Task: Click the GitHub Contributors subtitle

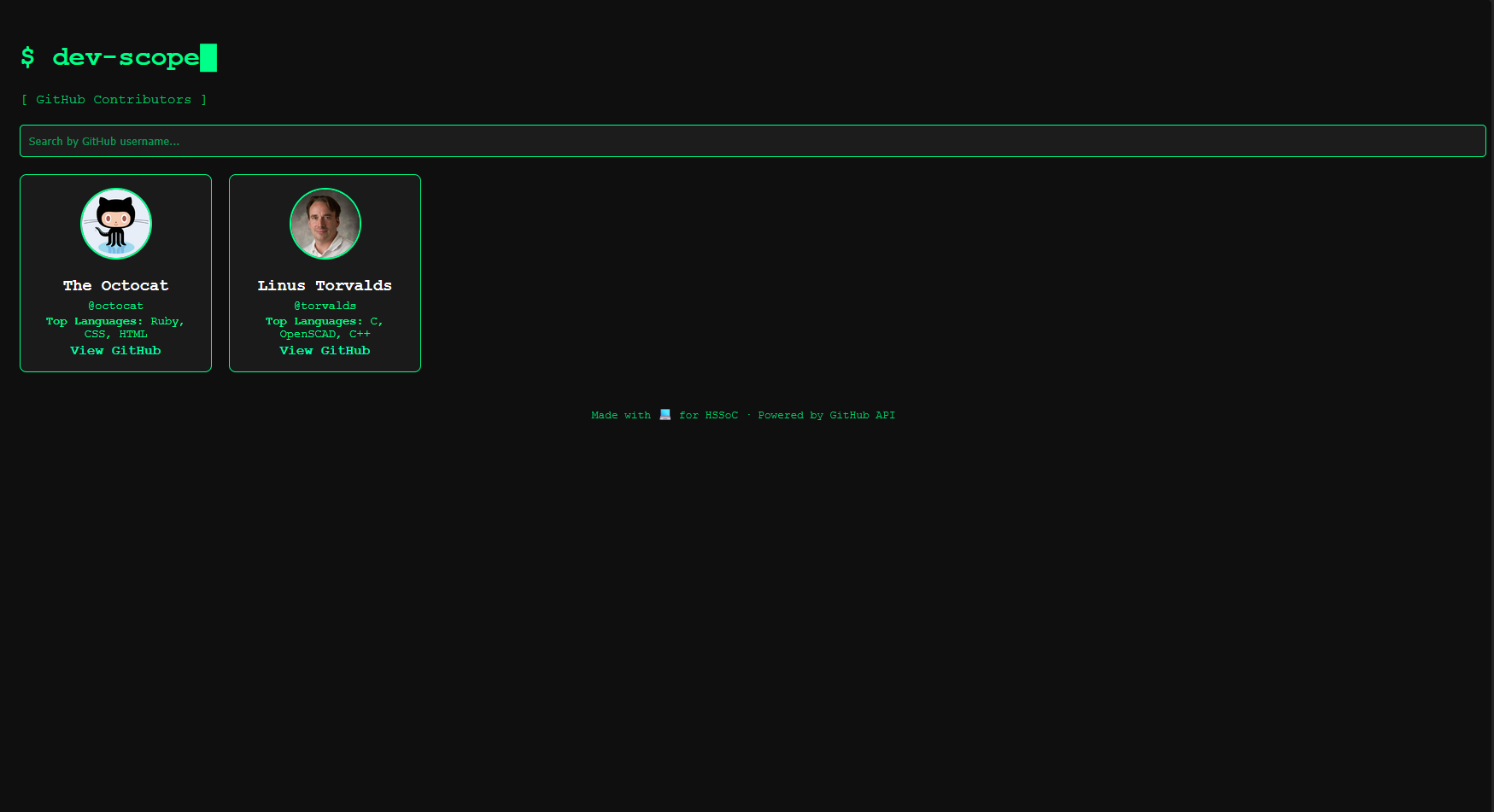Action: point(114,100)
